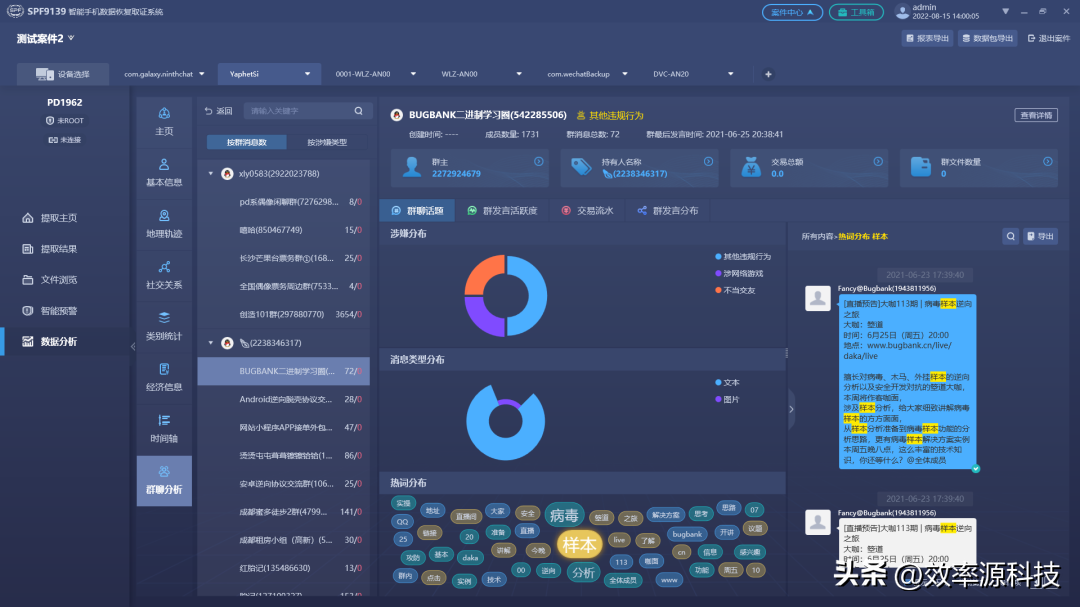Open the 类别统计 layers icon
The height and width of the screenshot is (607, 1080).
tap(164, 318)
